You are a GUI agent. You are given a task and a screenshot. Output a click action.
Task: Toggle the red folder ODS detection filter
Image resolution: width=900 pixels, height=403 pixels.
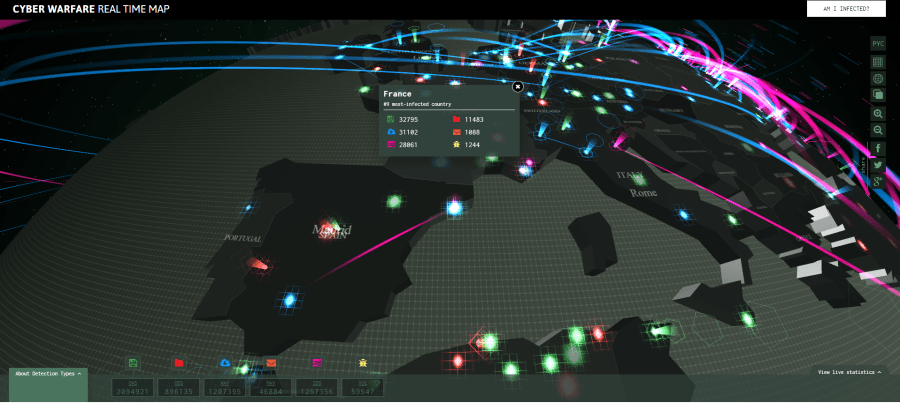tap(179, 363)
